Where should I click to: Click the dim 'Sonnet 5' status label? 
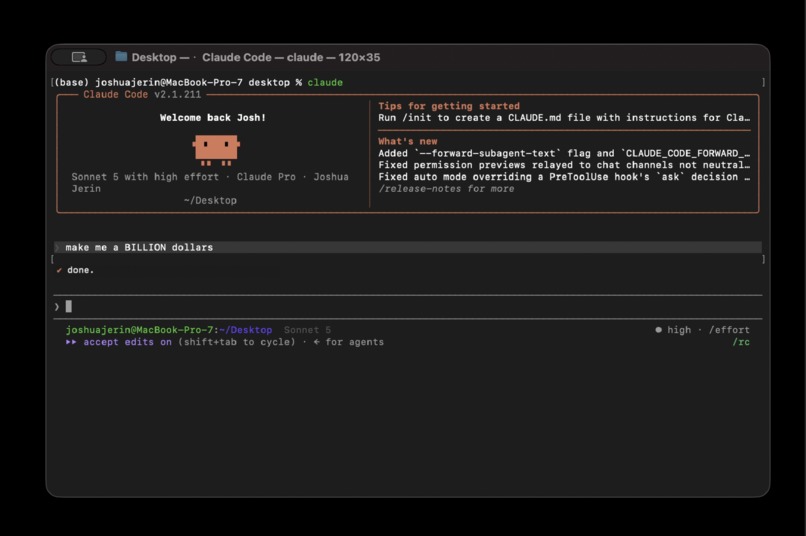(x=307, y=330)
